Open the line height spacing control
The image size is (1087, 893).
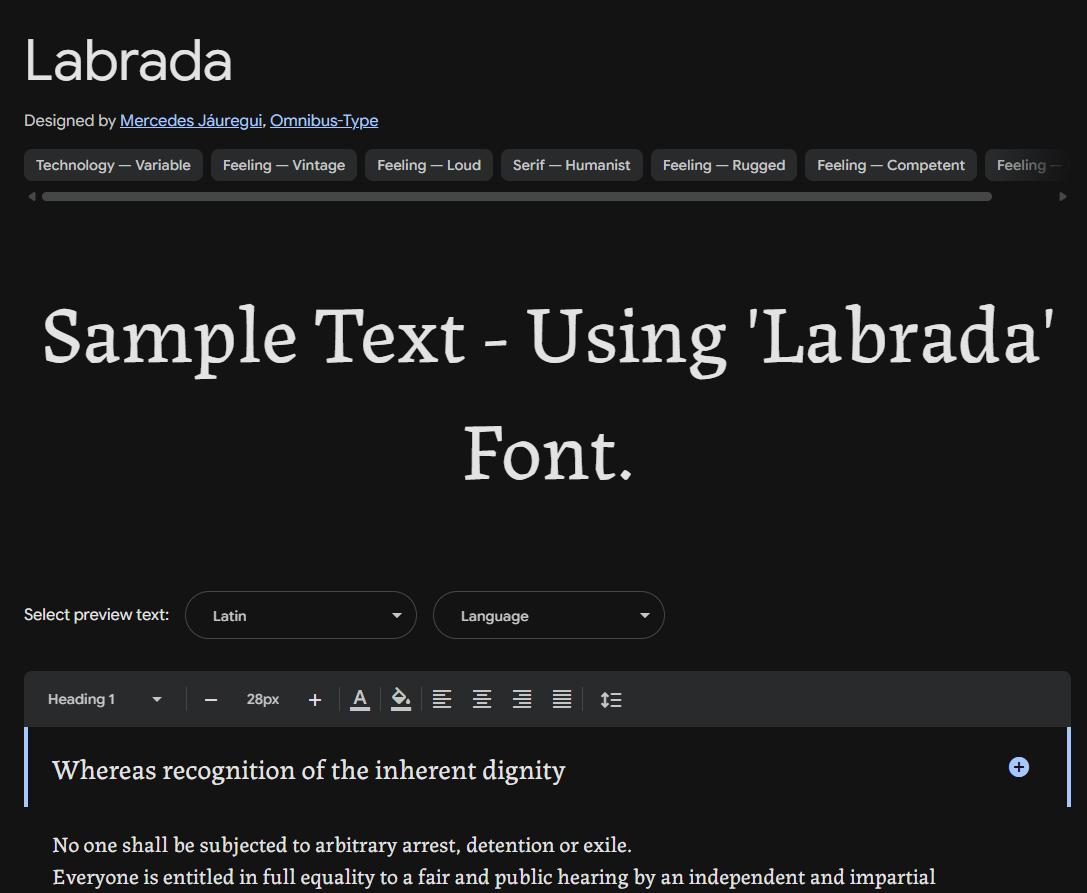[x=611, y=700]
